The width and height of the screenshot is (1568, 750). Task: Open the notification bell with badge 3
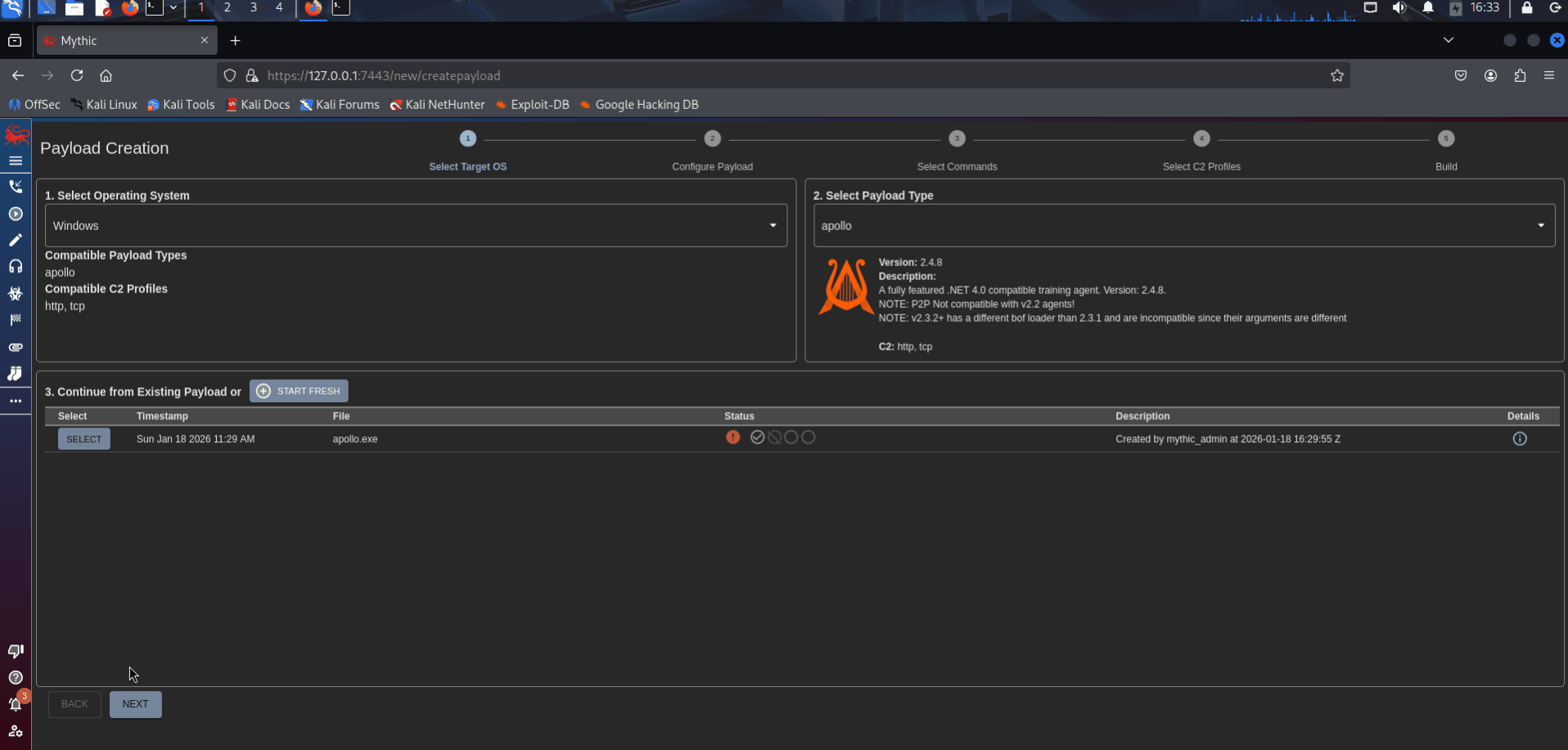coord(16,703)
